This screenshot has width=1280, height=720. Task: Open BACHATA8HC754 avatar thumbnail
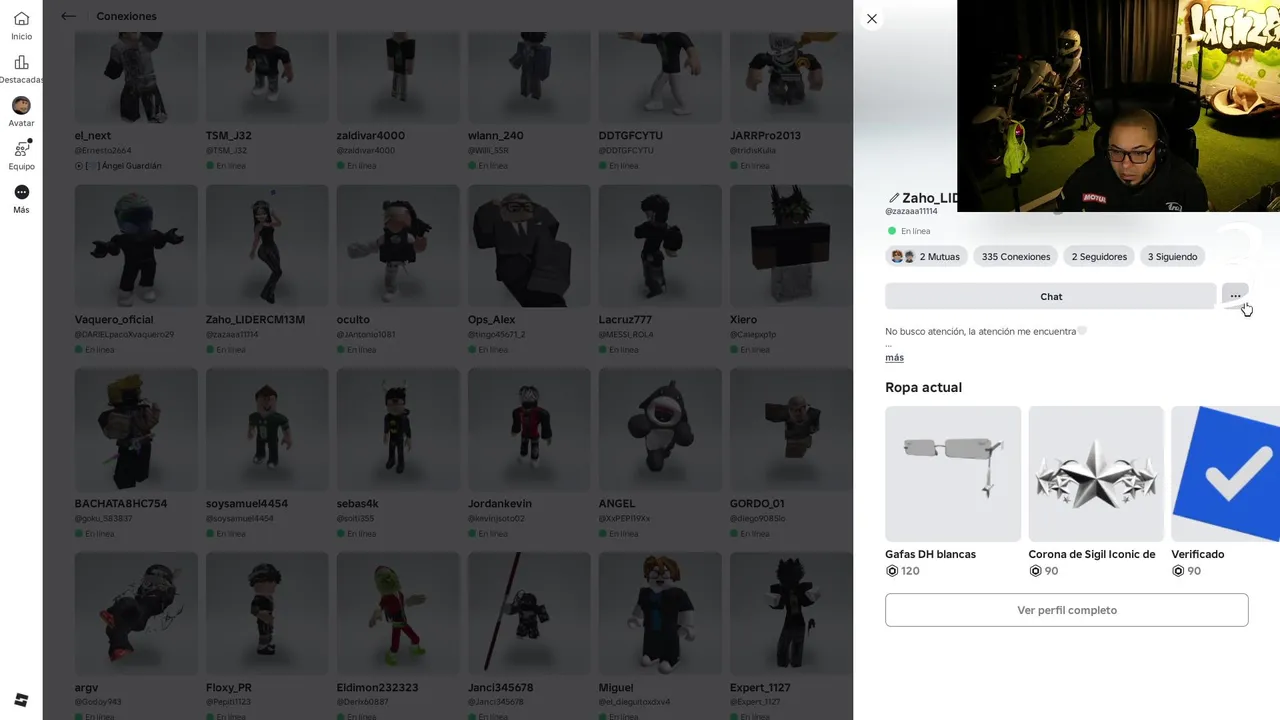(136, 430)
